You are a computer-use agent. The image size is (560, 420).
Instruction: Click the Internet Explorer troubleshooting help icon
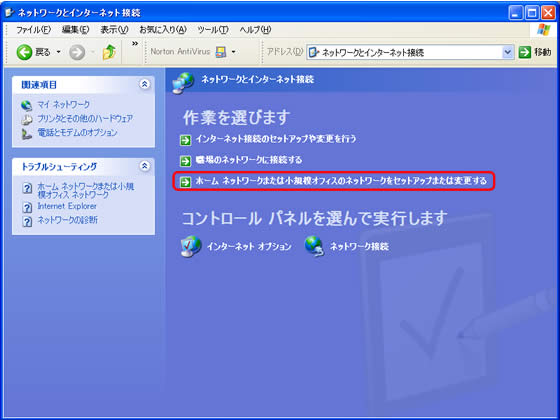[x=27, y=207]
